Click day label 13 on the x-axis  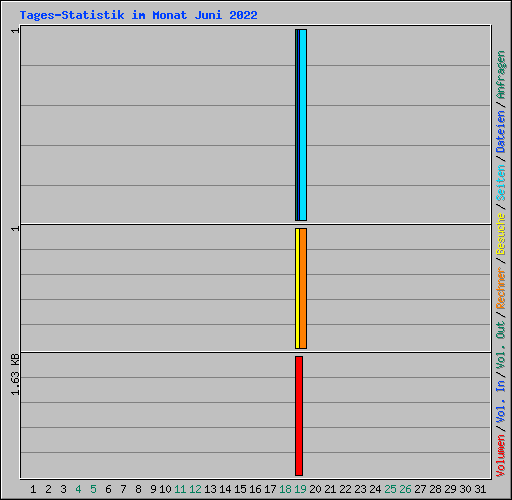click(x=210, y=489)
